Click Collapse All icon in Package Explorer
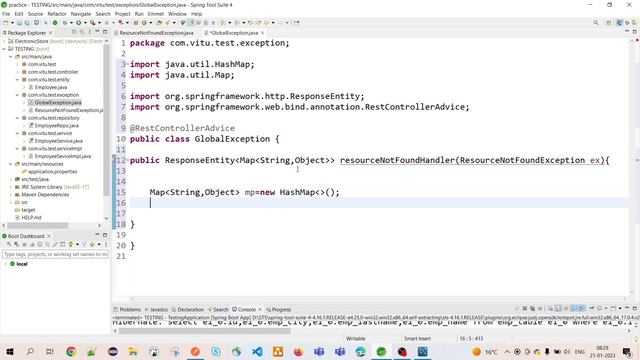 (74, 32)
